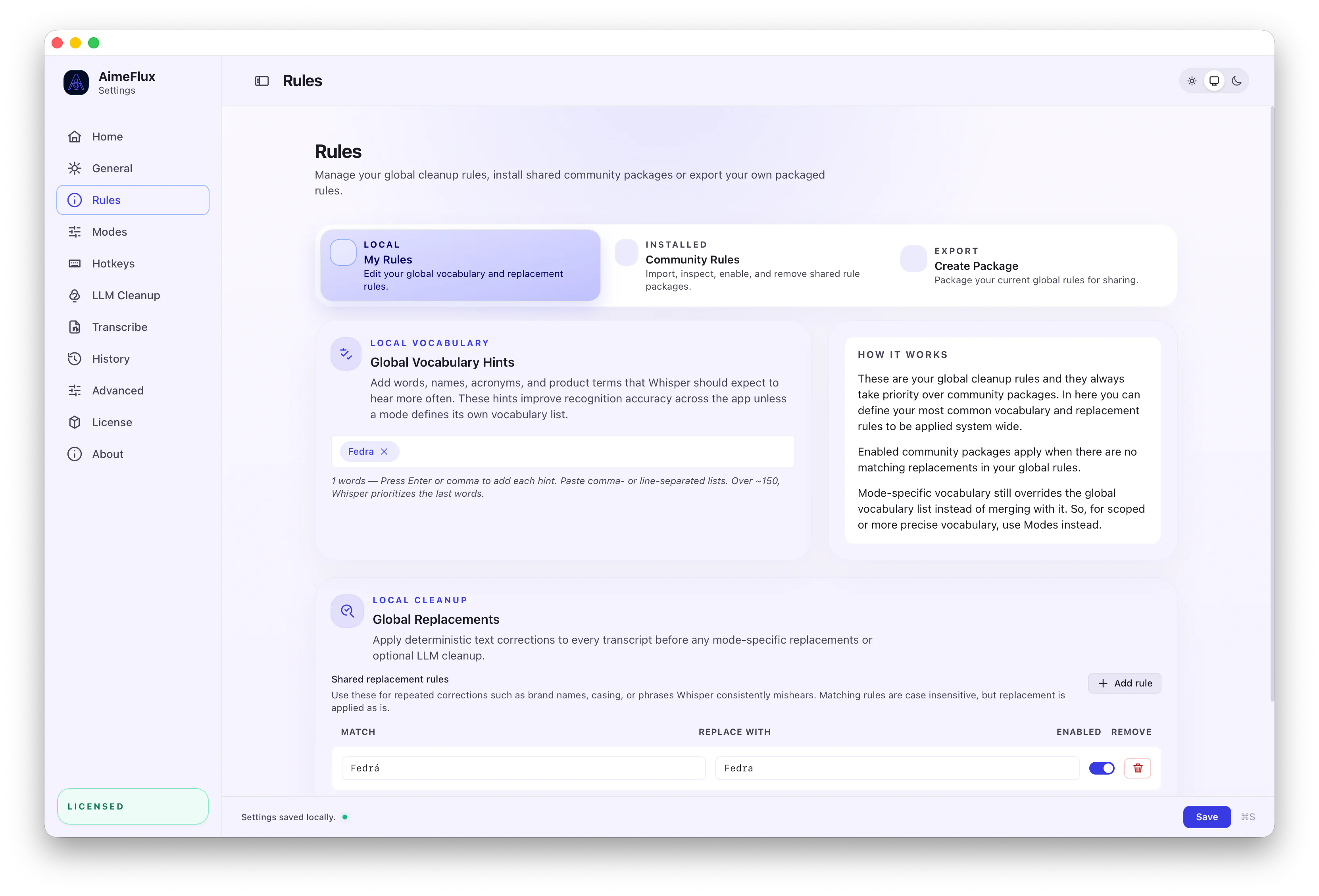Screen dimensions: 1319x896
Task: Click the Rules title in the header bar
Action: [x=302, y=81]
